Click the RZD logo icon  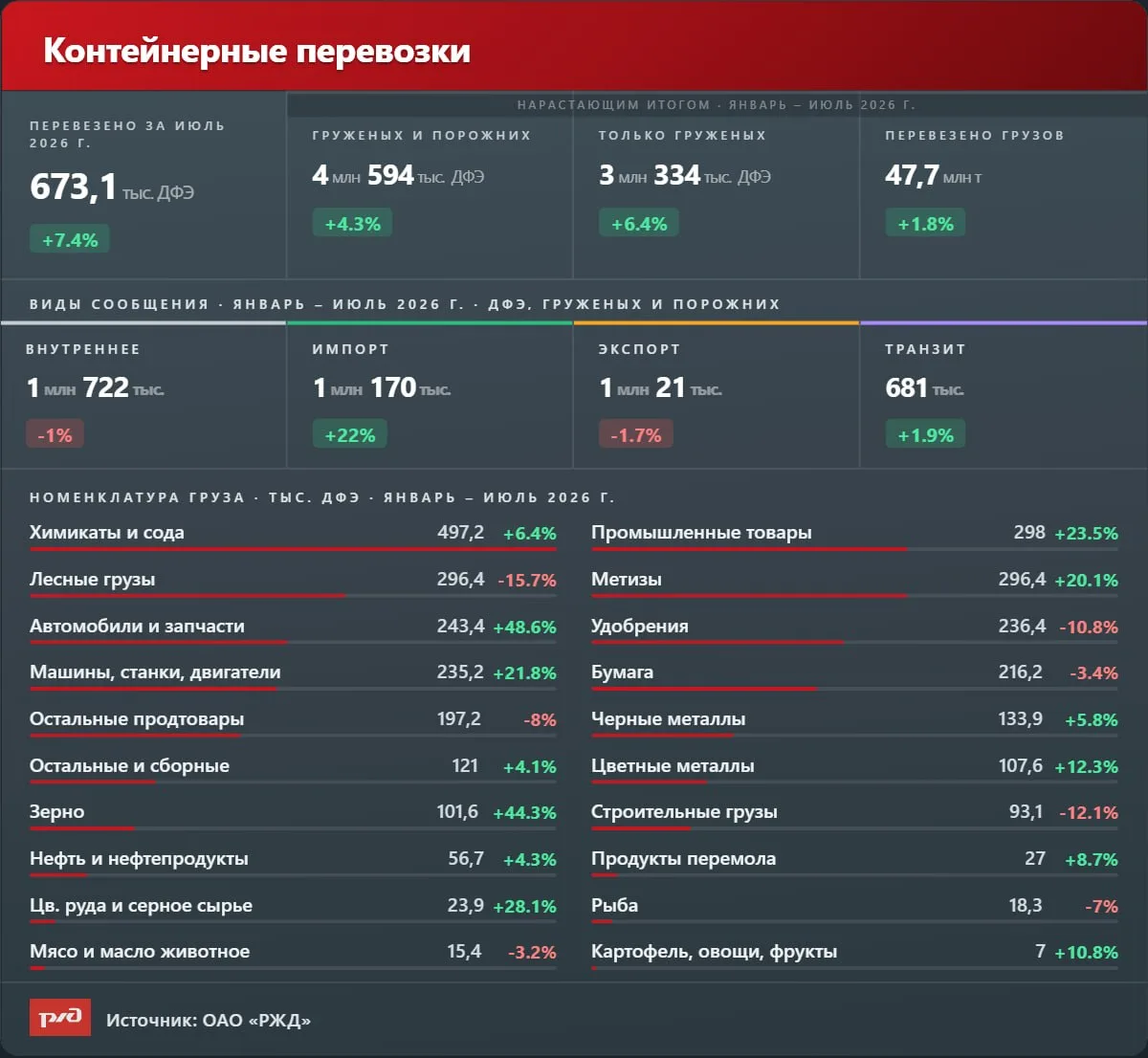[x=60, y=1018]
